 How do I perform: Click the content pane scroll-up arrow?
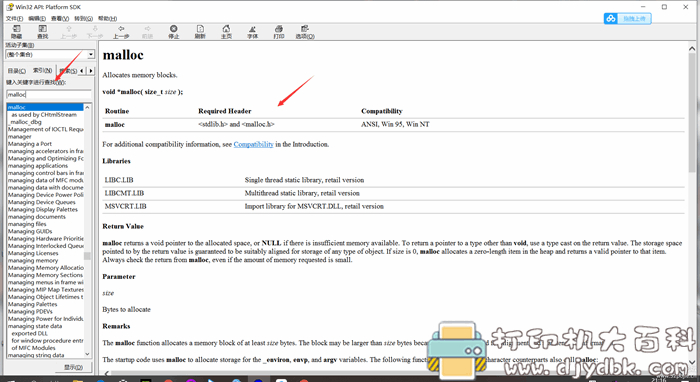pos(692,48)
